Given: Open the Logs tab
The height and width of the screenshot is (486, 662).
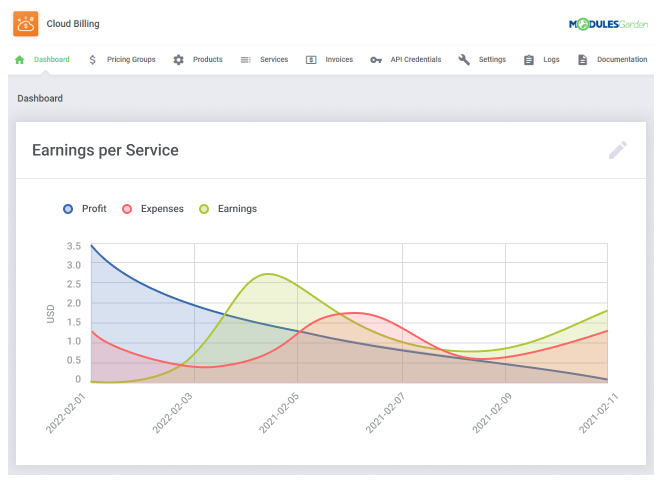Looking at the screenshot, I should [551, 60].
